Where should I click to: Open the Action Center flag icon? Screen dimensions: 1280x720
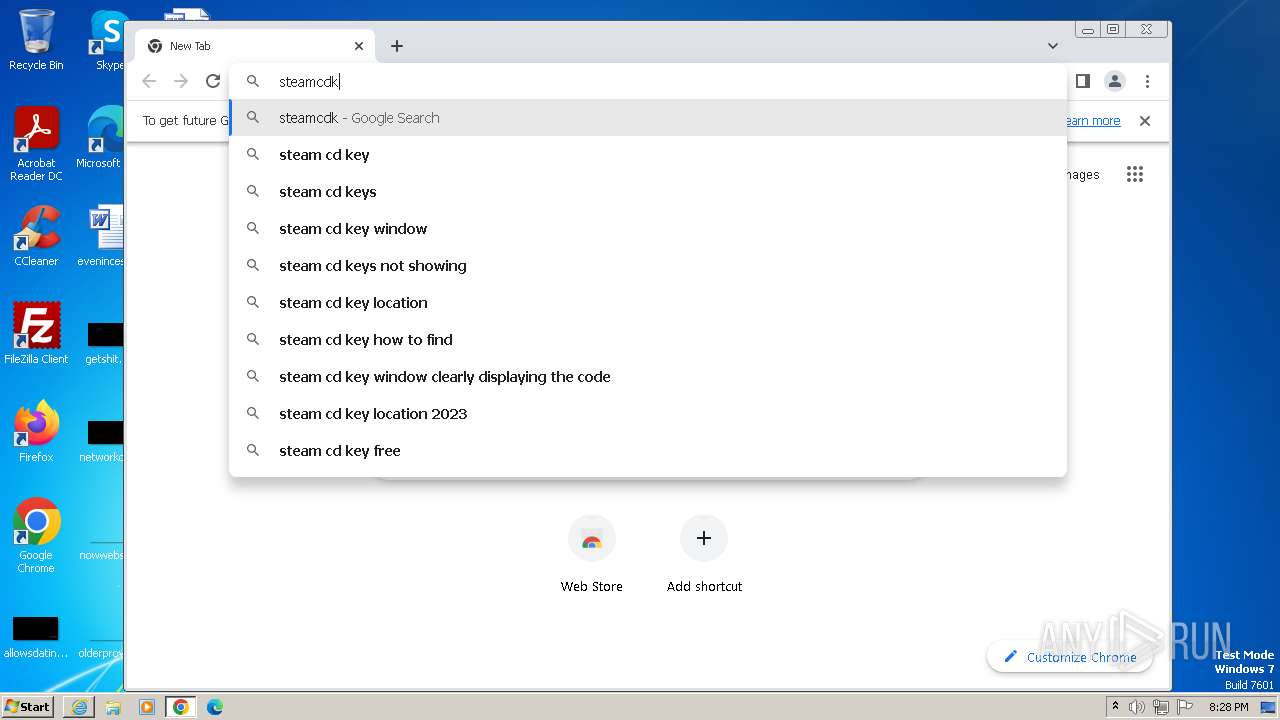click(1184, 707)
